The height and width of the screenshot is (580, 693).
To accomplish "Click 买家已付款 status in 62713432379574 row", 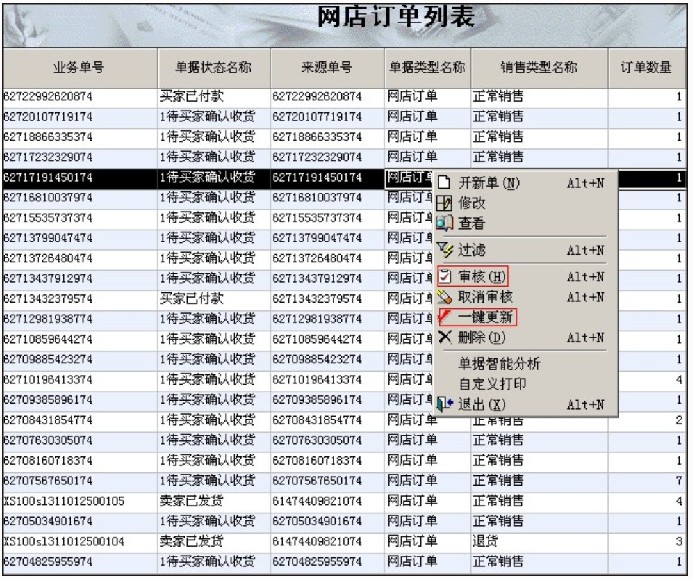I will tap(191, 299).
